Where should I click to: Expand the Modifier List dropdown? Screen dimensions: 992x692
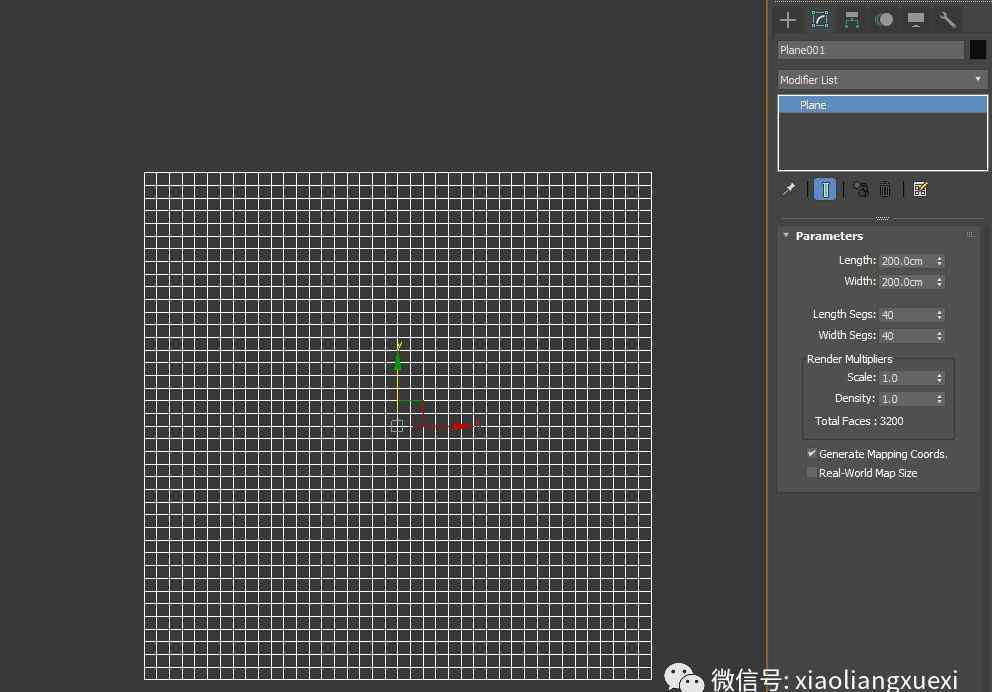[x=882, y=80]
